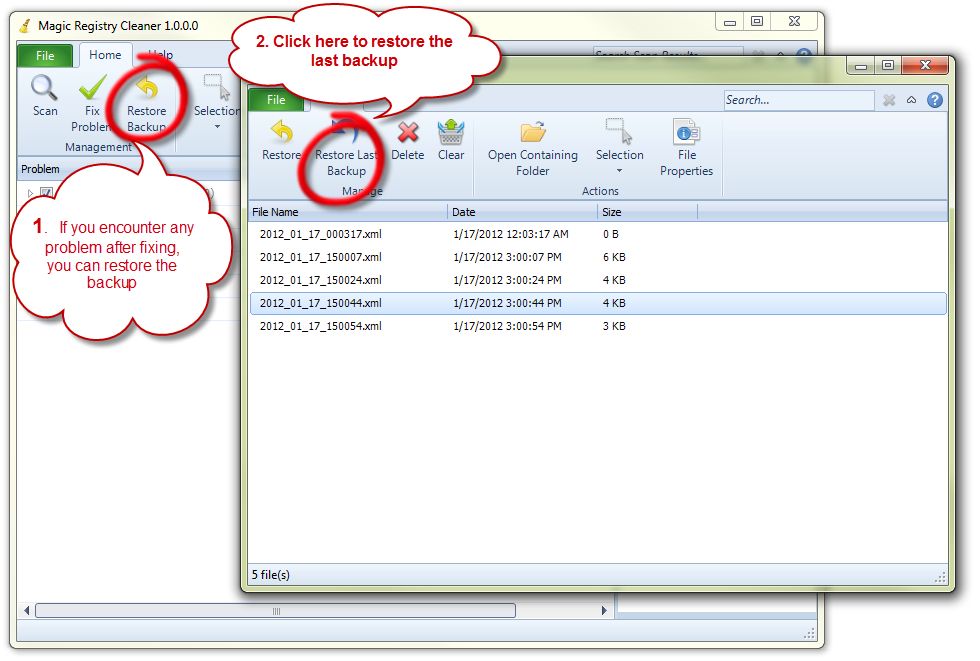Open the green File menu in main window
Viewport: 980px width, 661px height.
point(45,56)
